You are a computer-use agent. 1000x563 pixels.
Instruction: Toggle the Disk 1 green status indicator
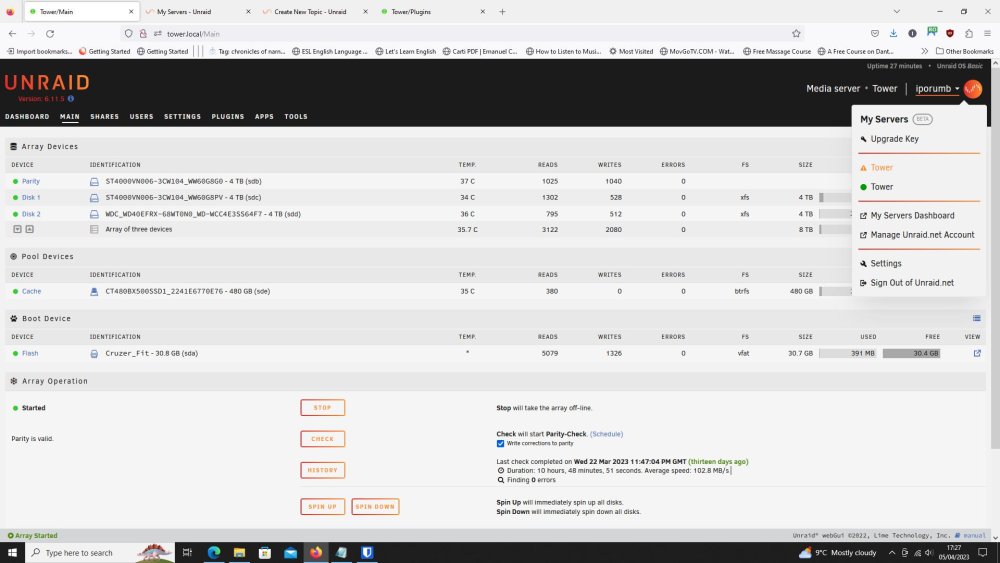(15, 198)
